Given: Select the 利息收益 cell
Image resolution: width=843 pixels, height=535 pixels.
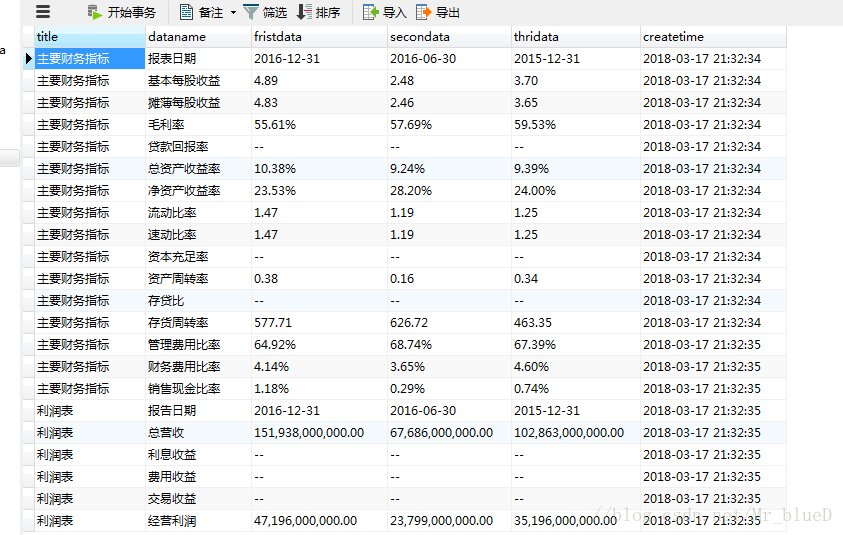Looking at the screenshot, I should click(198, 455).
